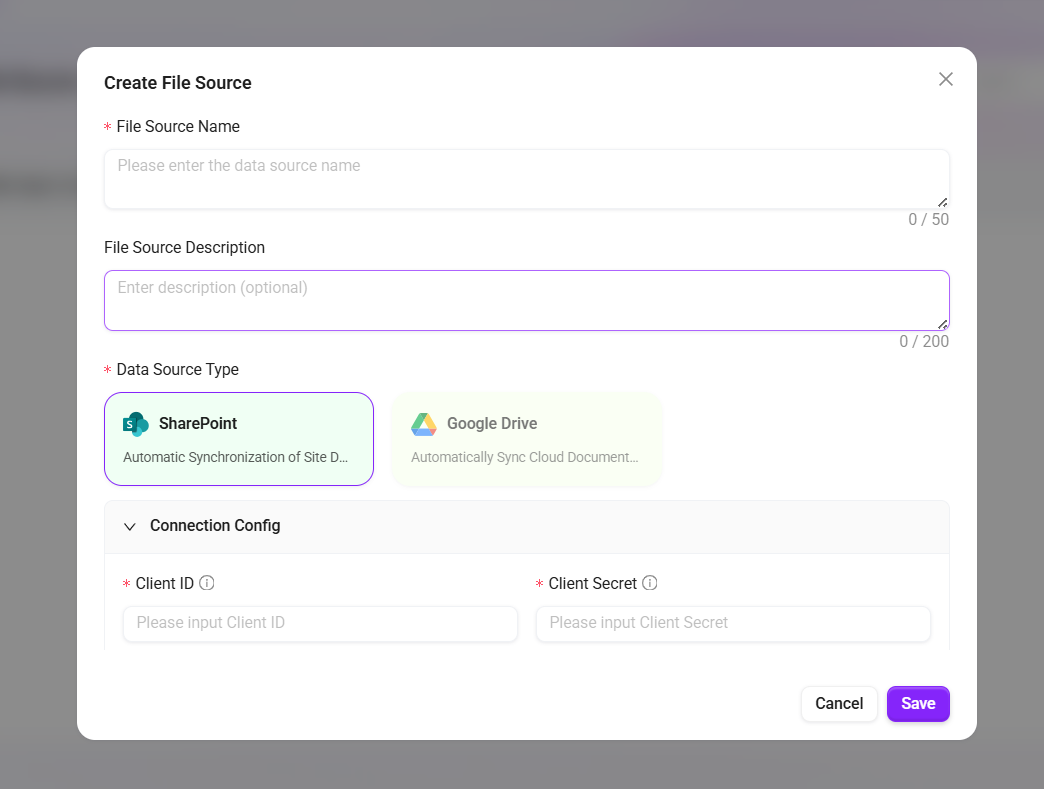Click the Connection Config header text
The image size is (1044, 789).
215,525
